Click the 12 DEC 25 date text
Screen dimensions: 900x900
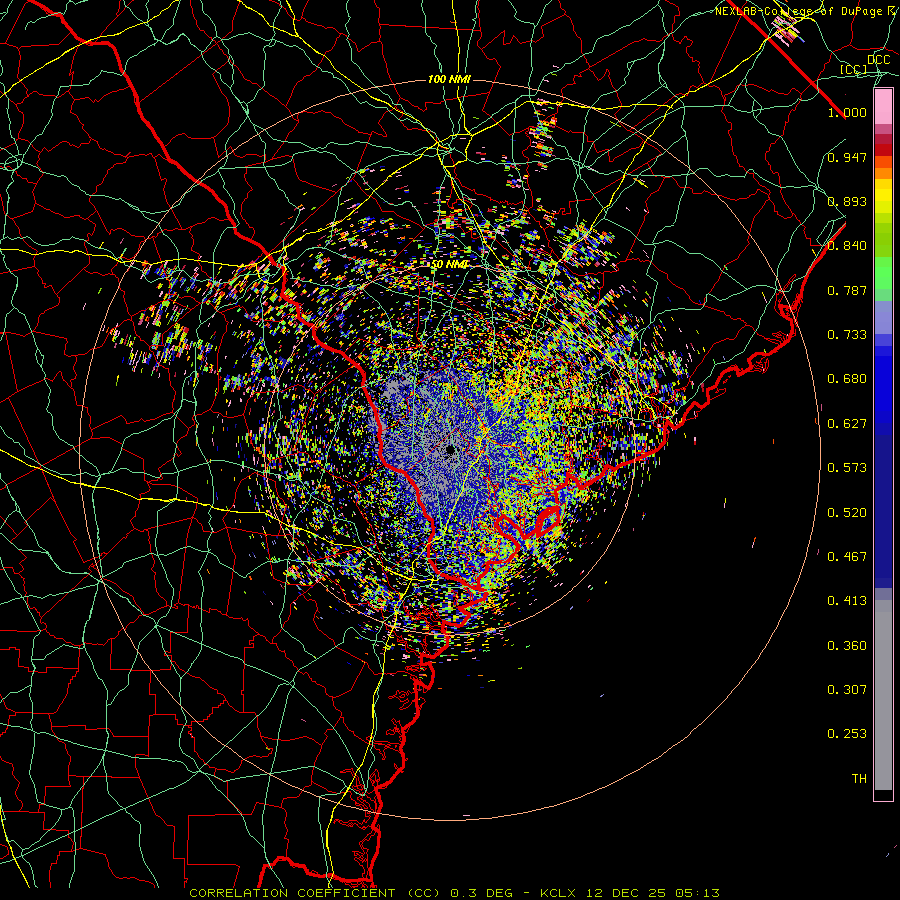626,893
